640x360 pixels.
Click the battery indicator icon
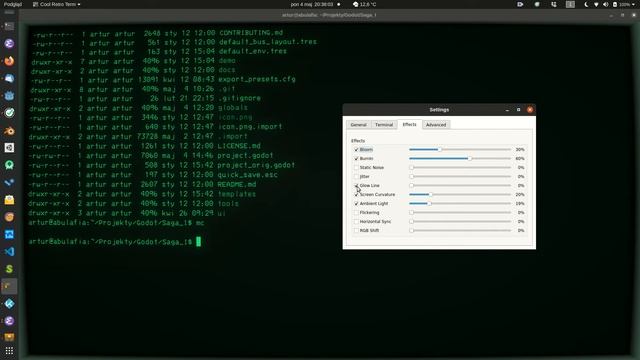(x=615, y=4)
